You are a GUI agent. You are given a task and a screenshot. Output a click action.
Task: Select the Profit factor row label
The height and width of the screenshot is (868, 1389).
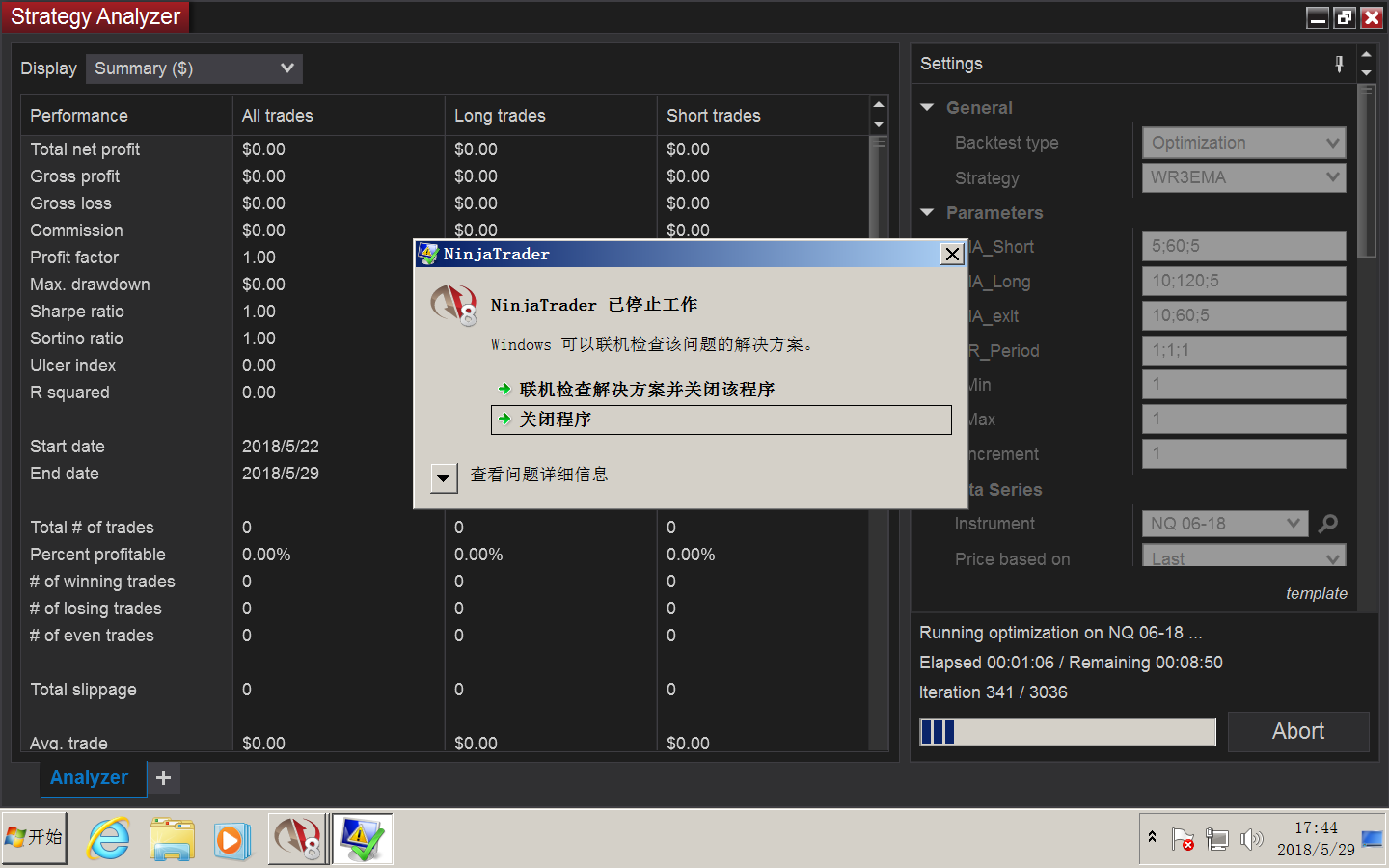click(74, 258)
